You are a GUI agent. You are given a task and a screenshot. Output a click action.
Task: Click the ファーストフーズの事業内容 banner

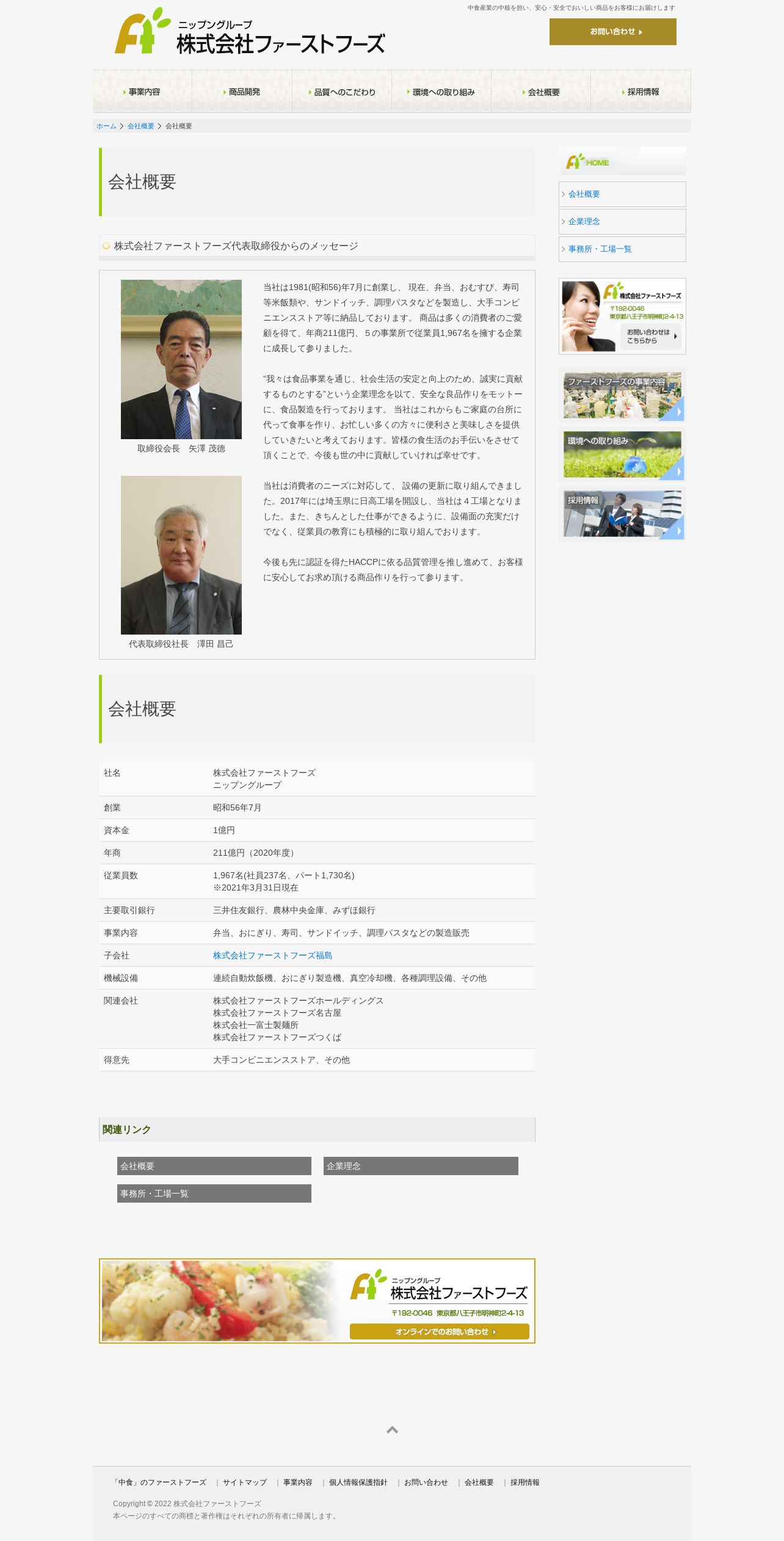coord(622,396)
